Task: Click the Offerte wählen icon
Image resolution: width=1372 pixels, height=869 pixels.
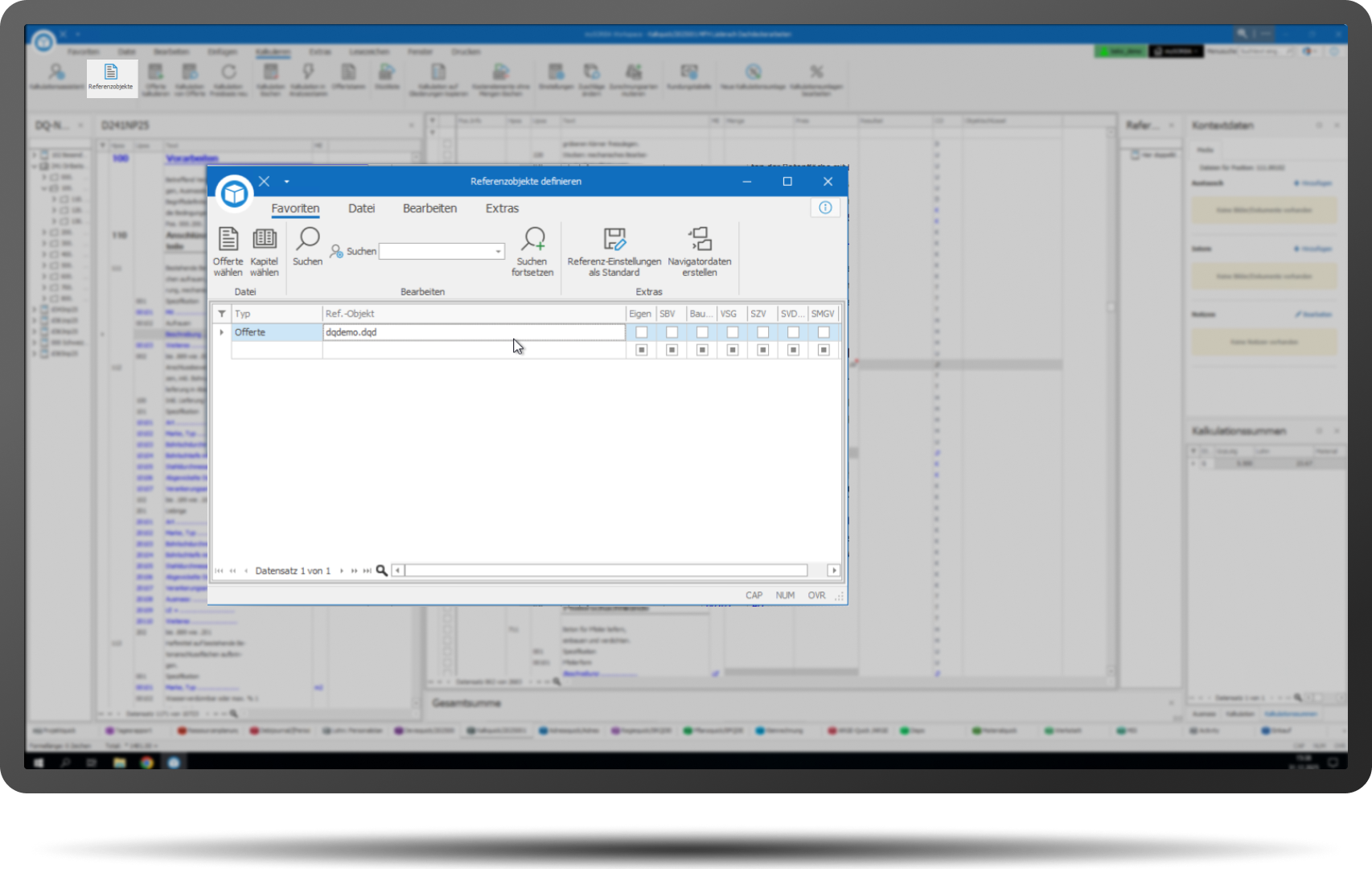Action: pos(228,240)
